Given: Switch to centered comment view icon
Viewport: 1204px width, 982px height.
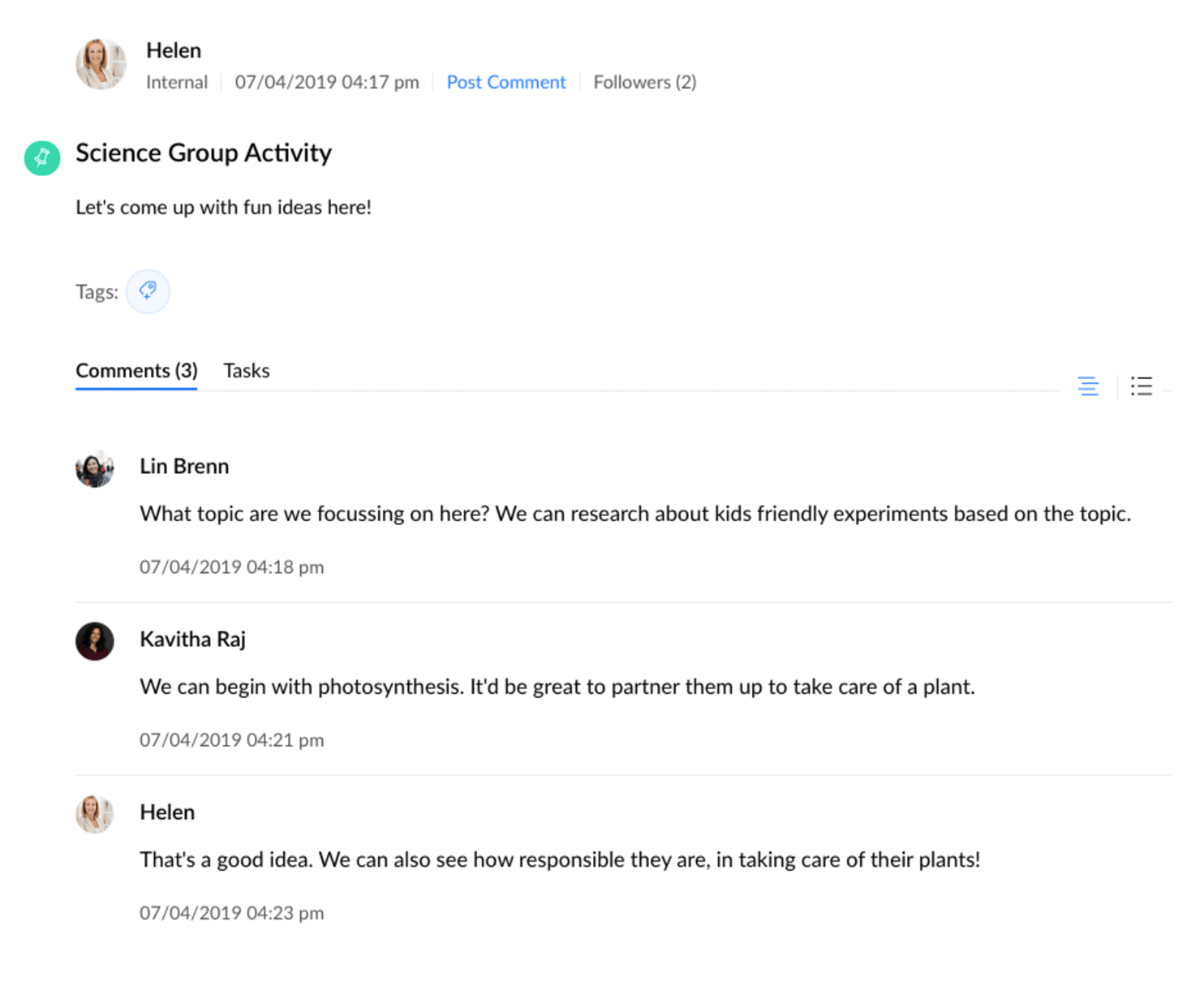Looking at the screenshot, I should (1088, 386).
